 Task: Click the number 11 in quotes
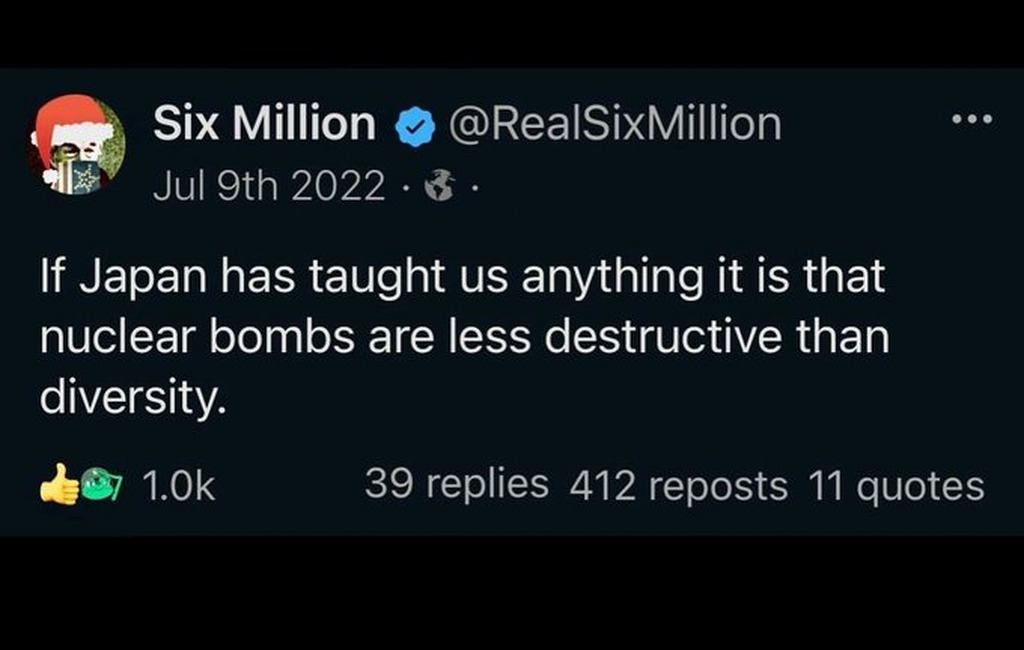point(824,486)
